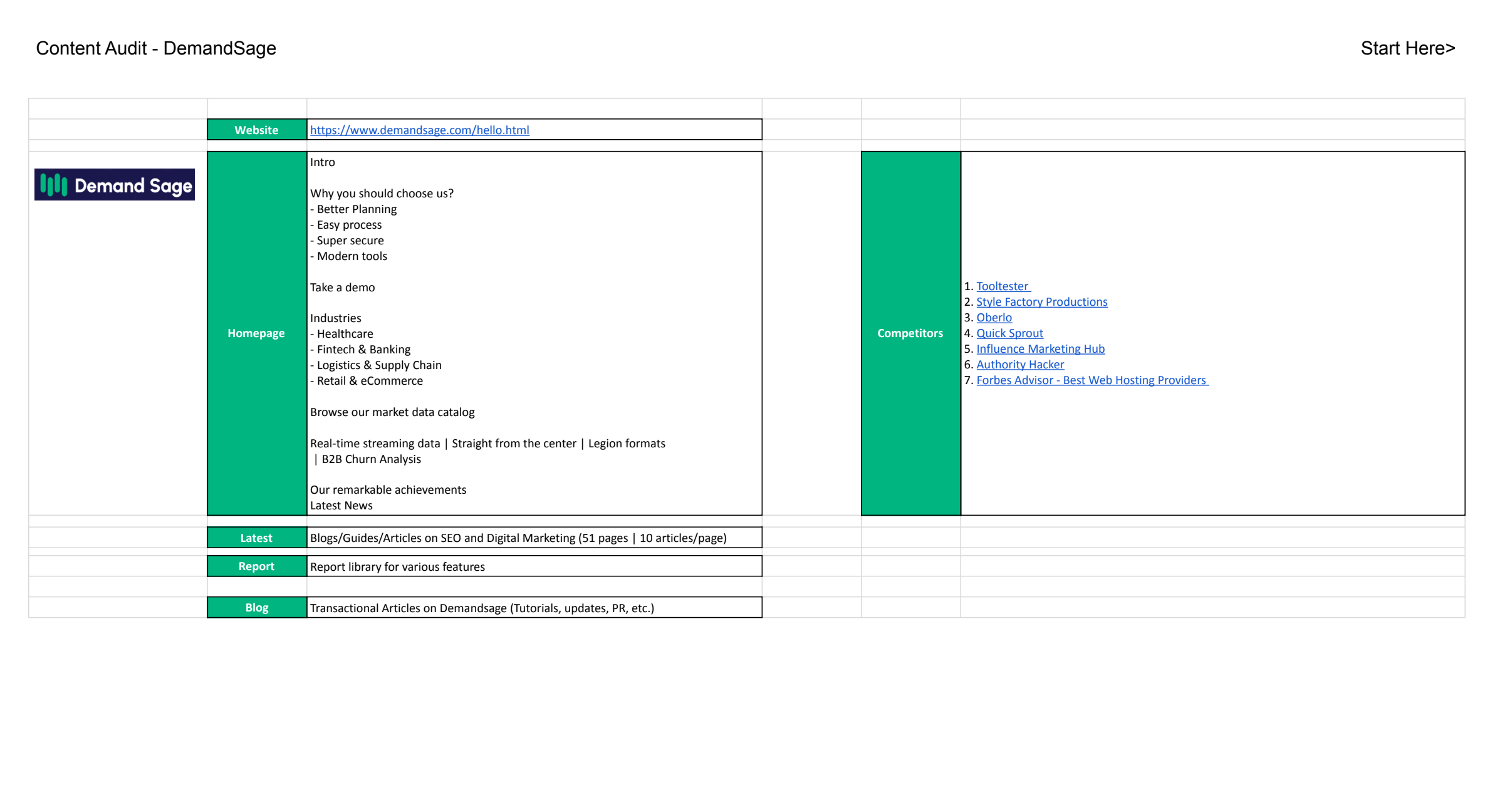Viewport: 1495px width, 812px height.
Task: Click the Better Planning line
Action: tap(353, 209)
